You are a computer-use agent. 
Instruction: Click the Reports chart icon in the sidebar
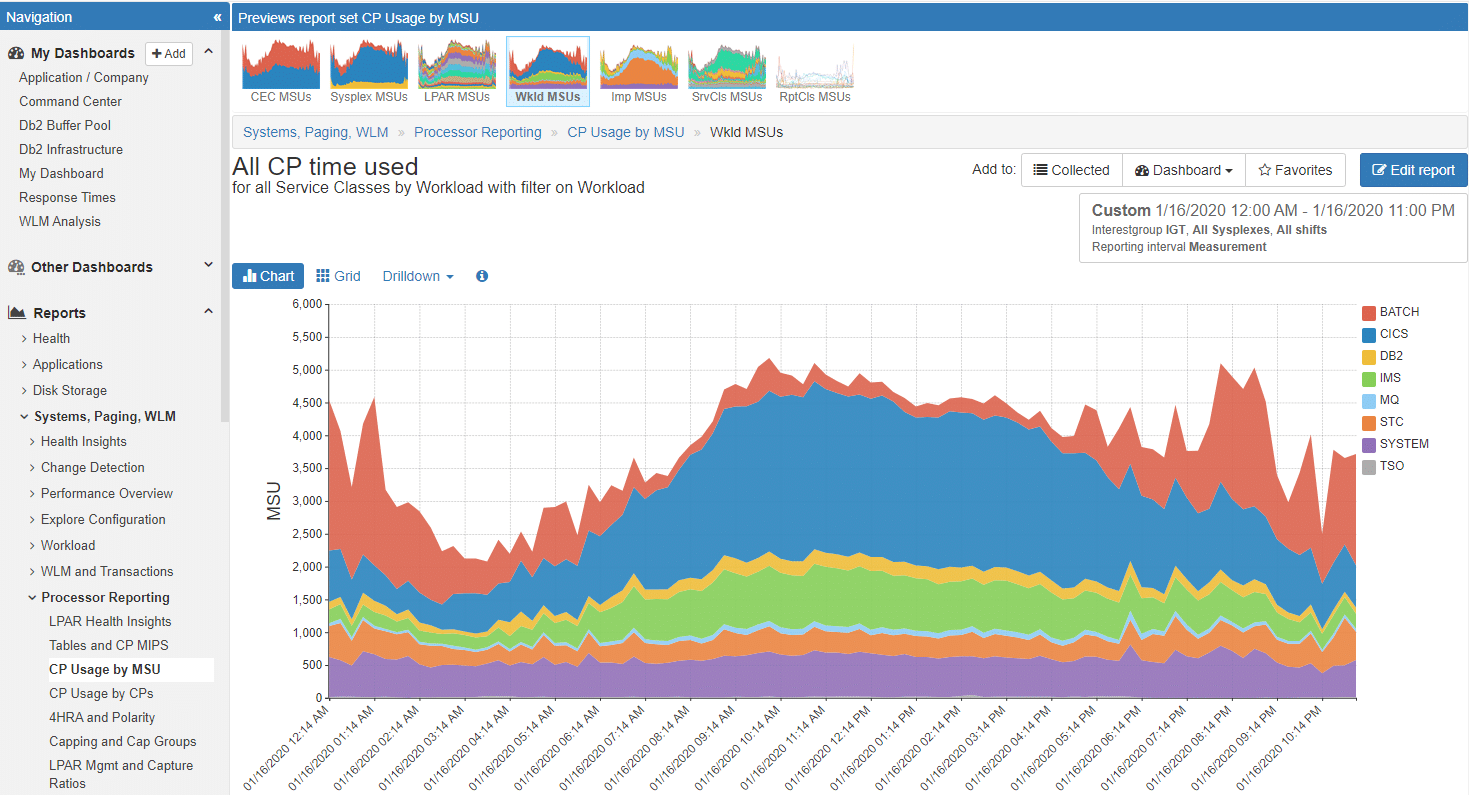click(16, 313)
